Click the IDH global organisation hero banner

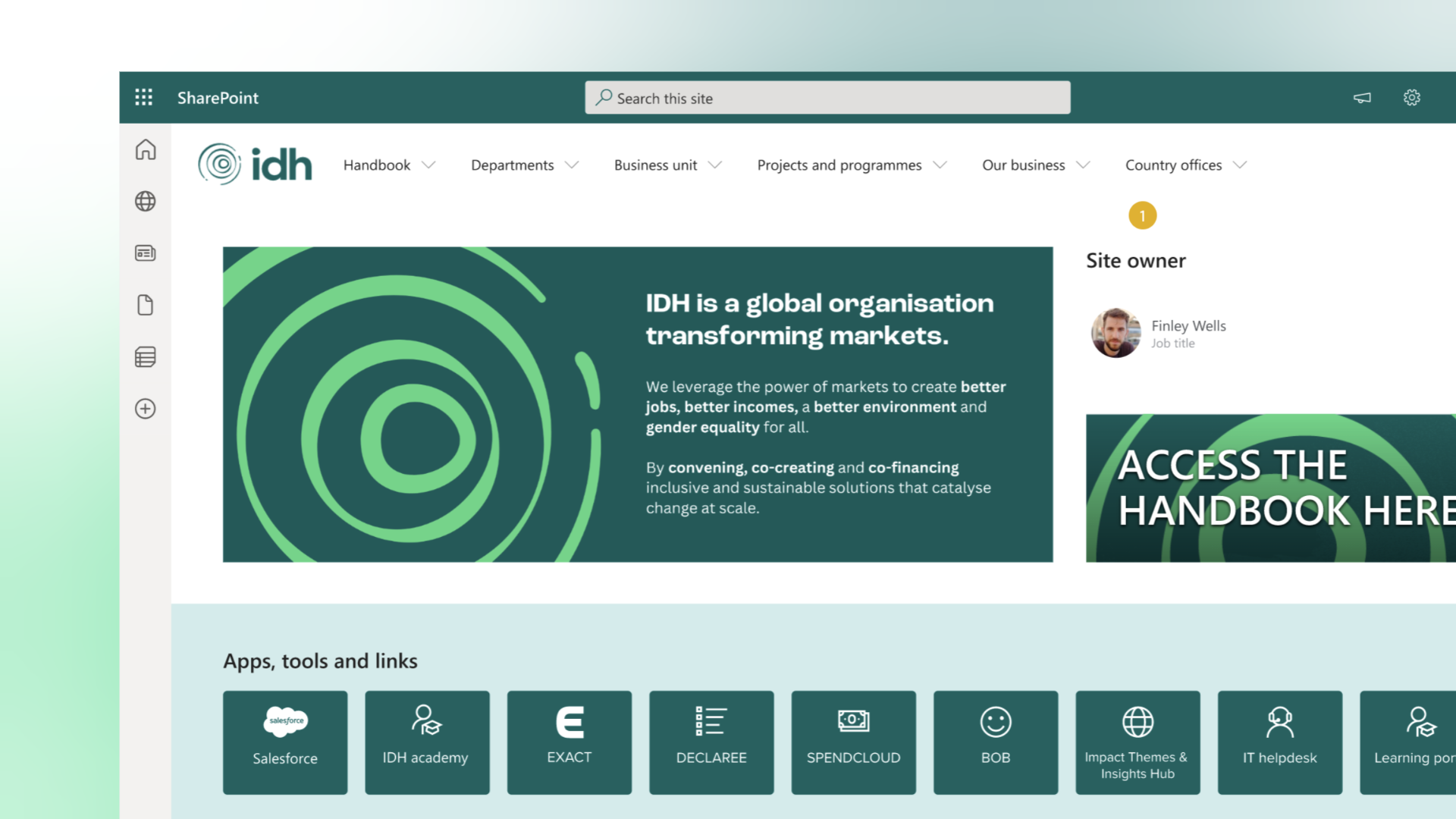(x=638, y=404)
